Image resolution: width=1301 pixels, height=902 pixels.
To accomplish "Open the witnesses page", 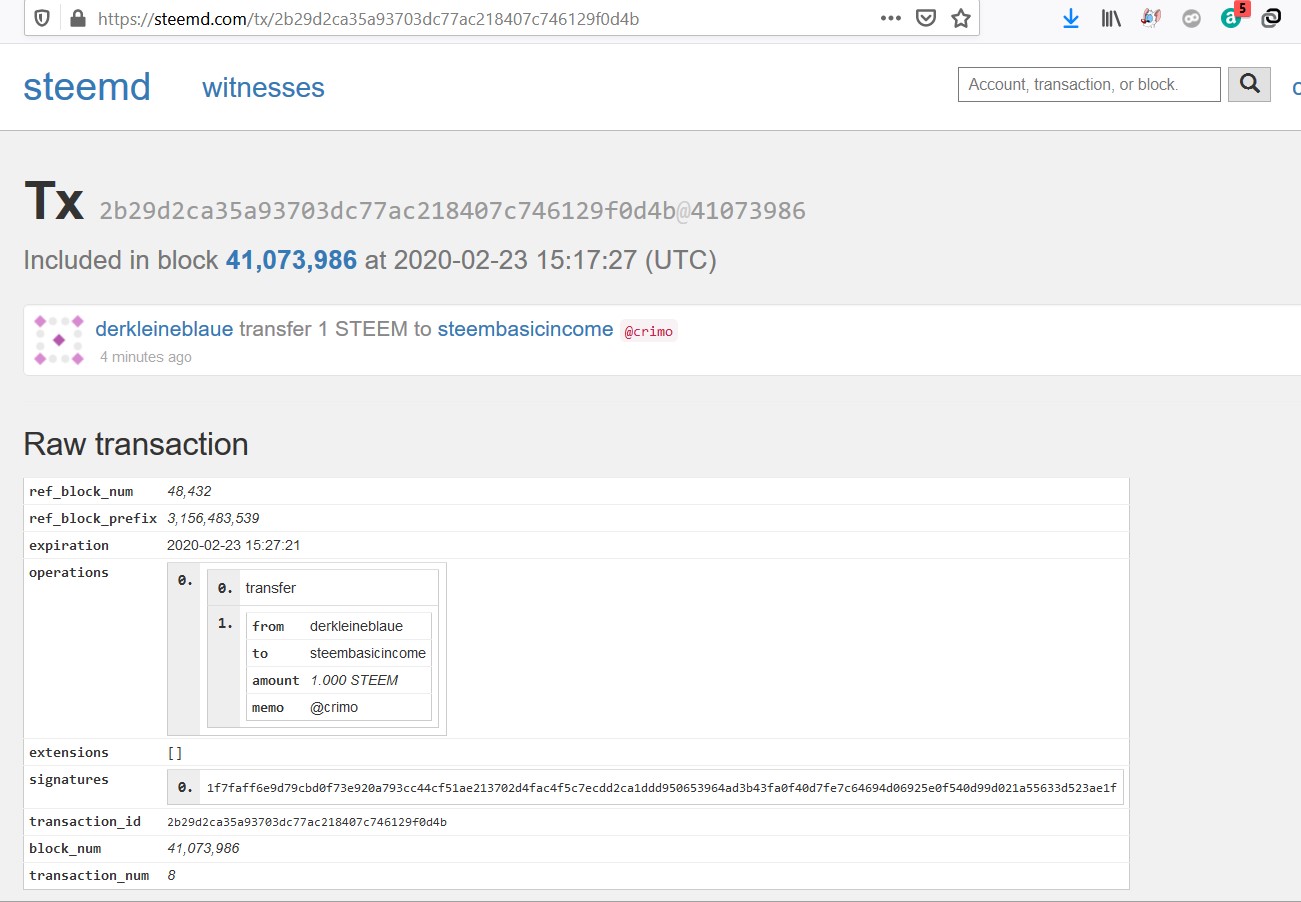I will [263, 88].
